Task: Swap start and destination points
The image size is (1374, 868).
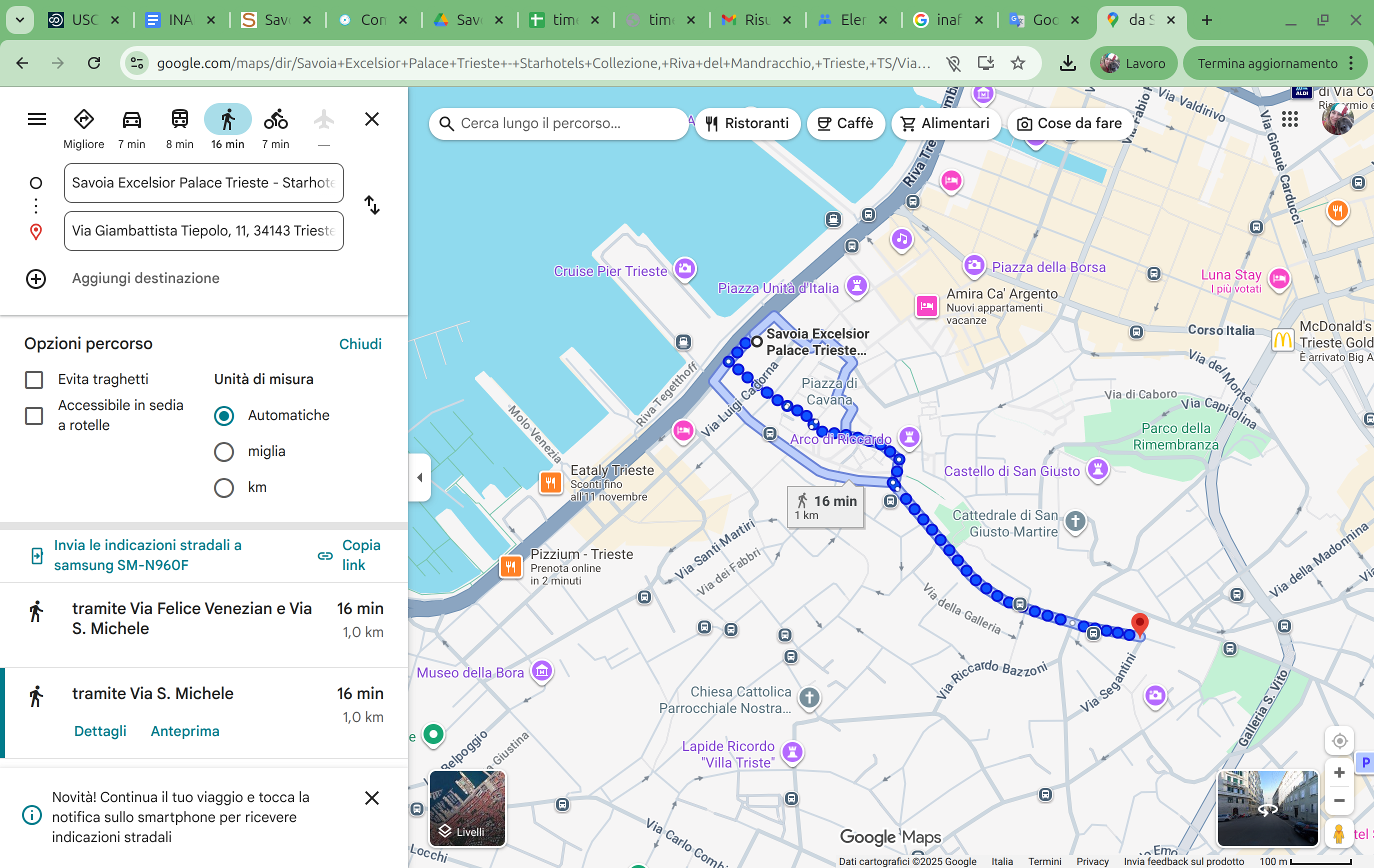Action: click(x=372, y=205)
